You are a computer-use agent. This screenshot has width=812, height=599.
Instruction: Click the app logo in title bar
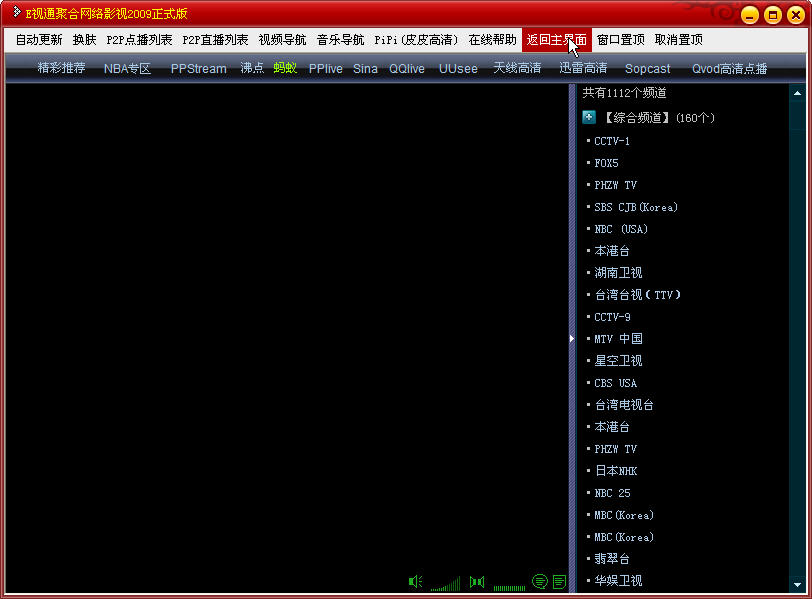16,12
